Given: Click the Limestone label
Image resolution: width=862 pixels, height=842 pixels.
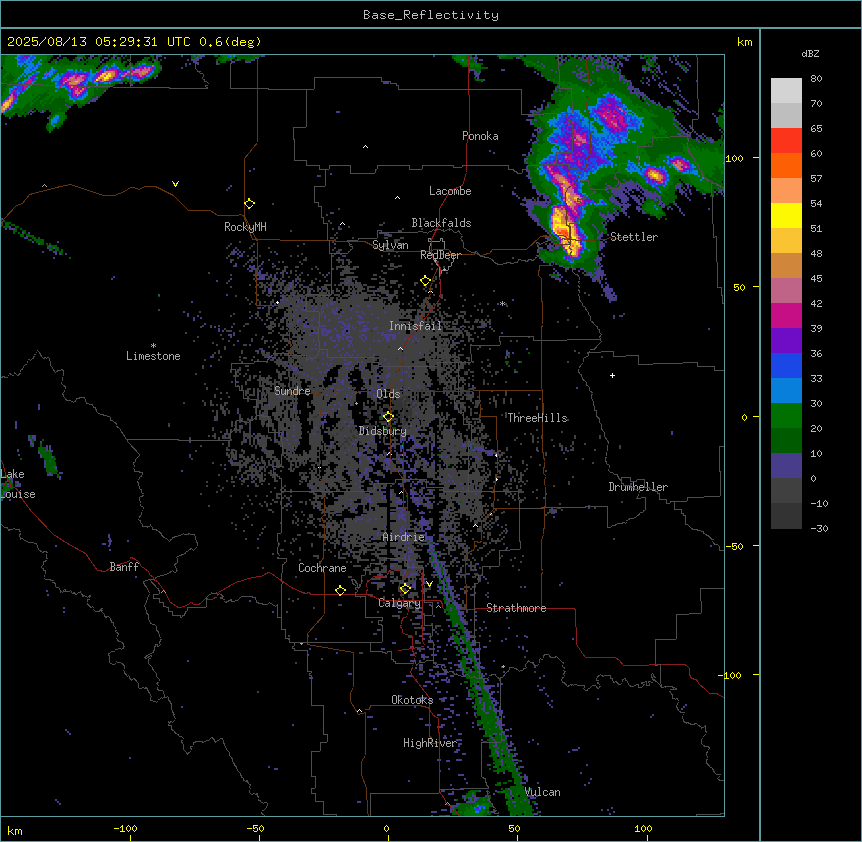Looking at the screenshot, I should (153, 356).
